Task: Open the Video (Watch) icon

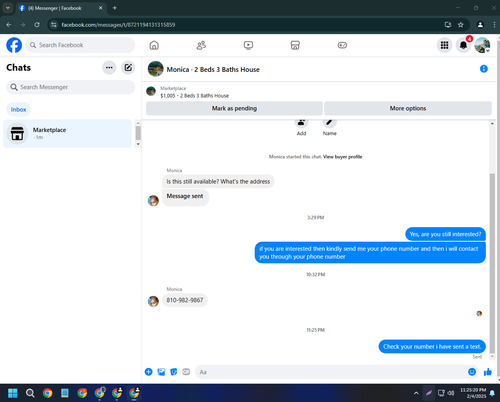Action: [248, 45]
